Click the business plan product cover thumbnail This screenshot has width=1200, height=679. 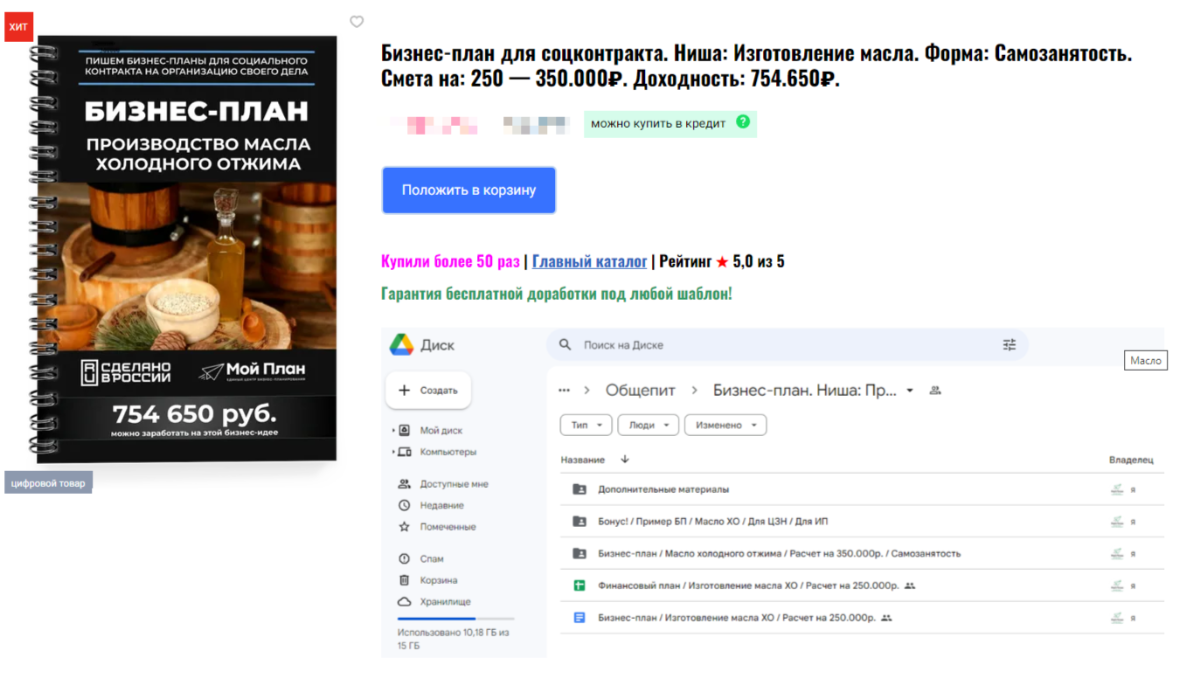point(186,248)
